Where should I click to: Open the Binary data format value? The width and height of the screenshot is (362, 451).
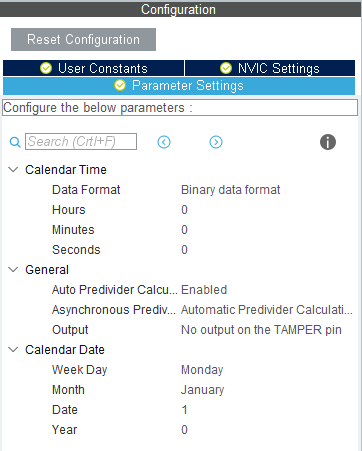coord(230,190)
